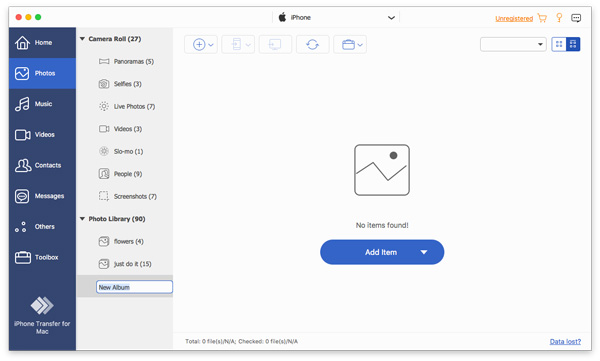The image size is (600, 361).
Task: Click the Add Item button
Action: point(381,252)
